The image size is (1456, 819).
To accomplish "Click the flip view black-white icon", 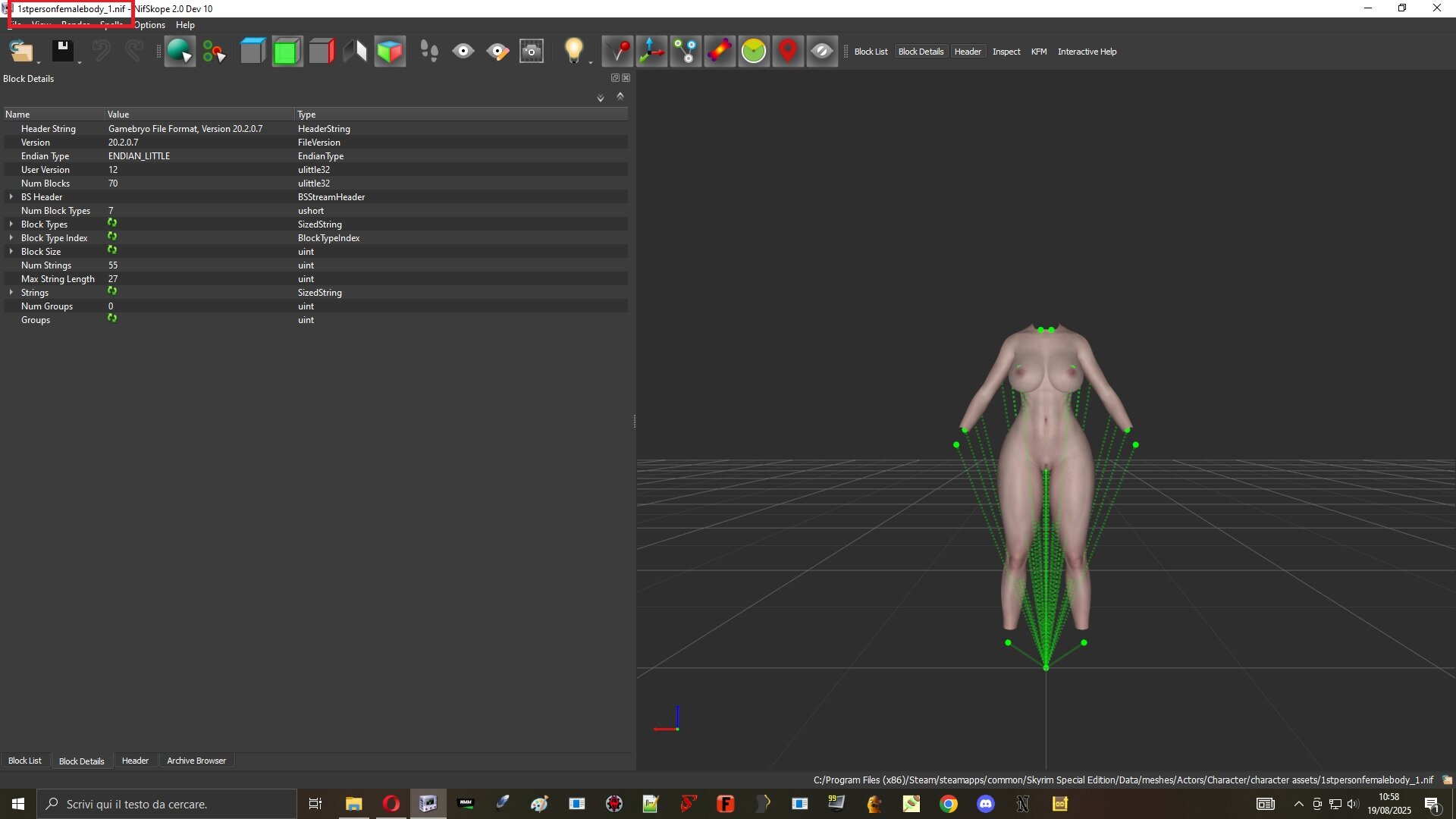I will [x=356, y=52].
